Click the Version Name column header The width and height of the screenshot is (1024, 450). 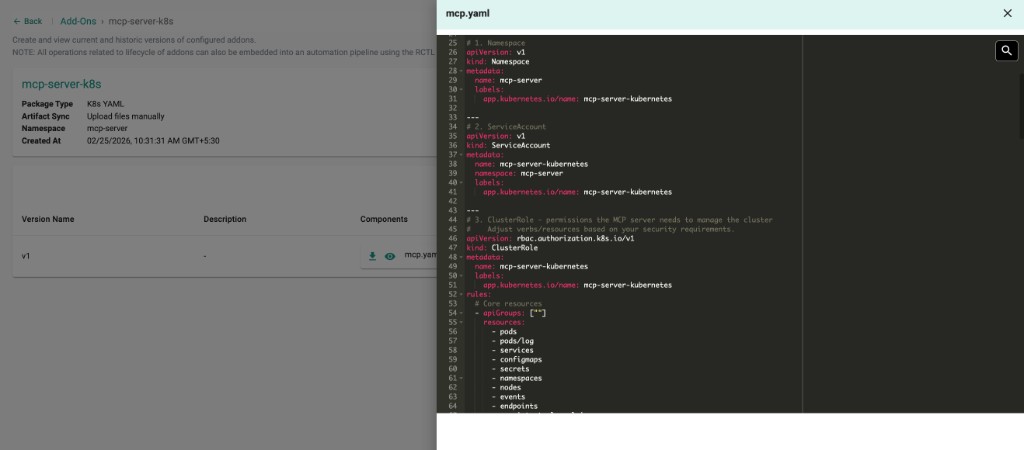pyautogui.click(x=48, y=219)
